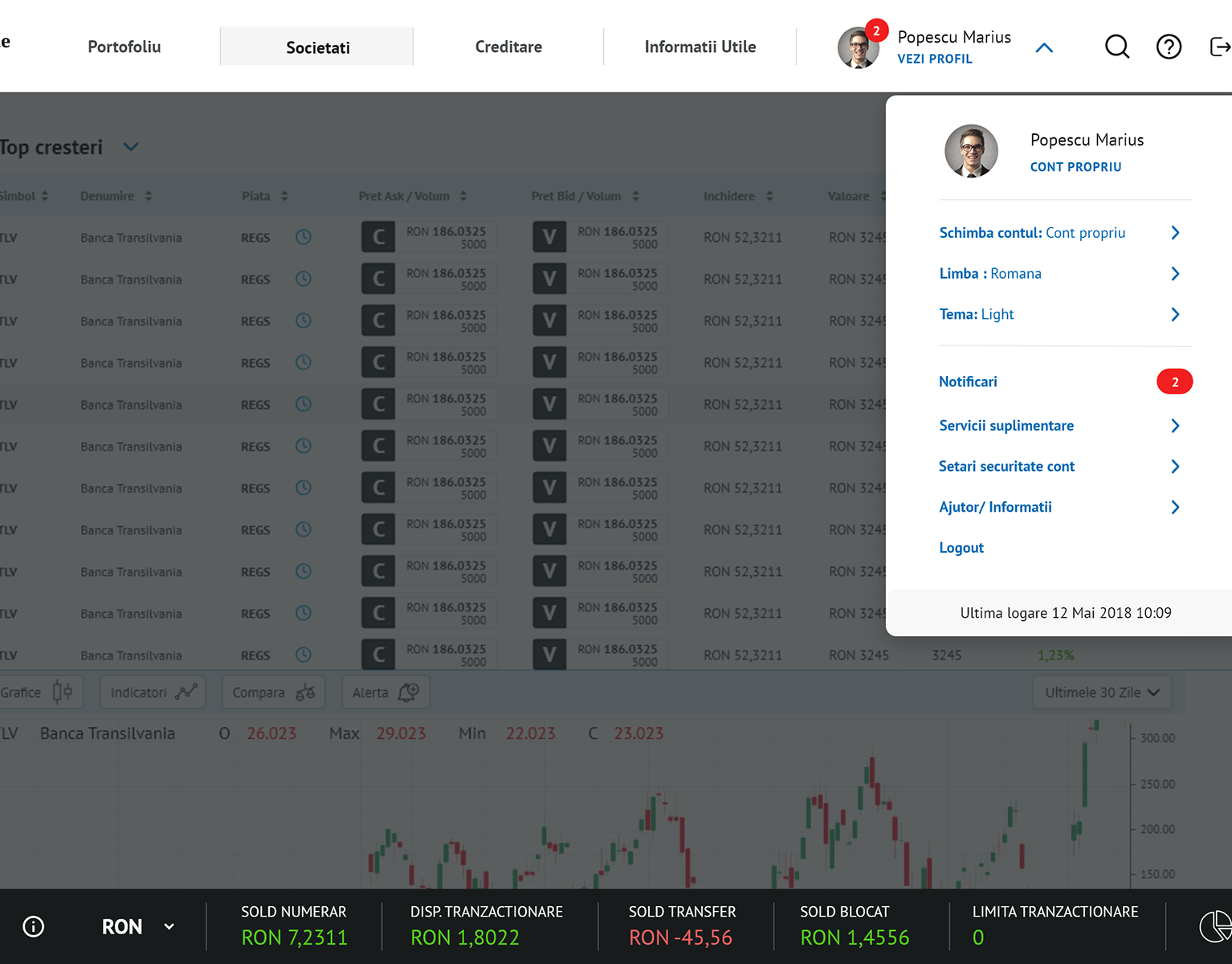Expand the Top cresteri dropdown
1232x964 pixels.
(131, 147)
